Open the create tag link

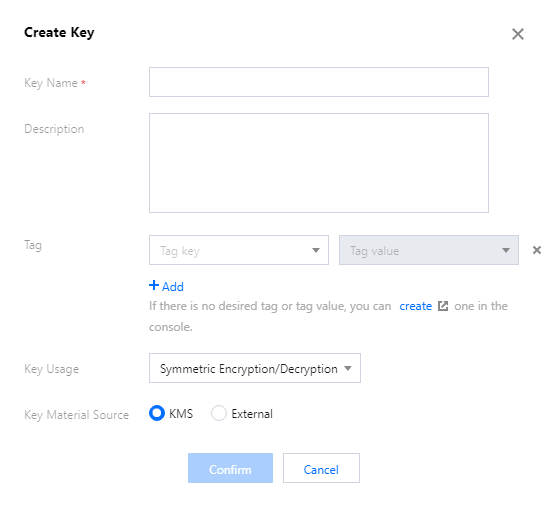click(x=416, y=306)
